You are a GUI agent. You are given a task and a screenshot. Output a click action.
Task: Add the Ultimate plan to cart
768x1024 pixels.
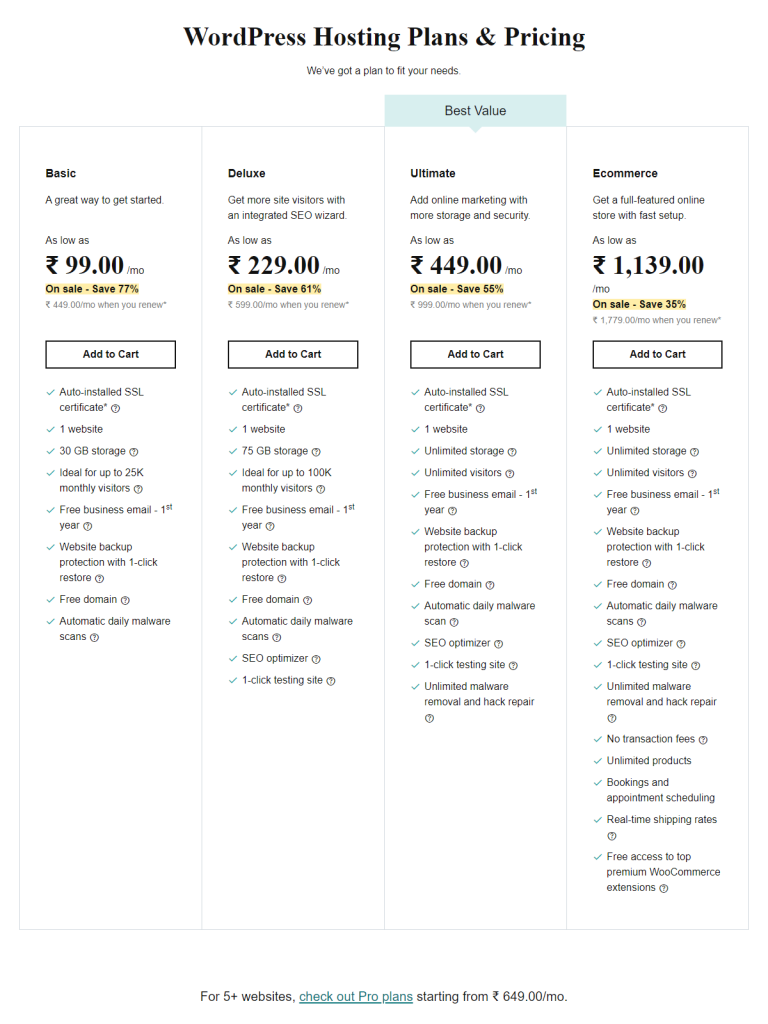tap(475, 354)
